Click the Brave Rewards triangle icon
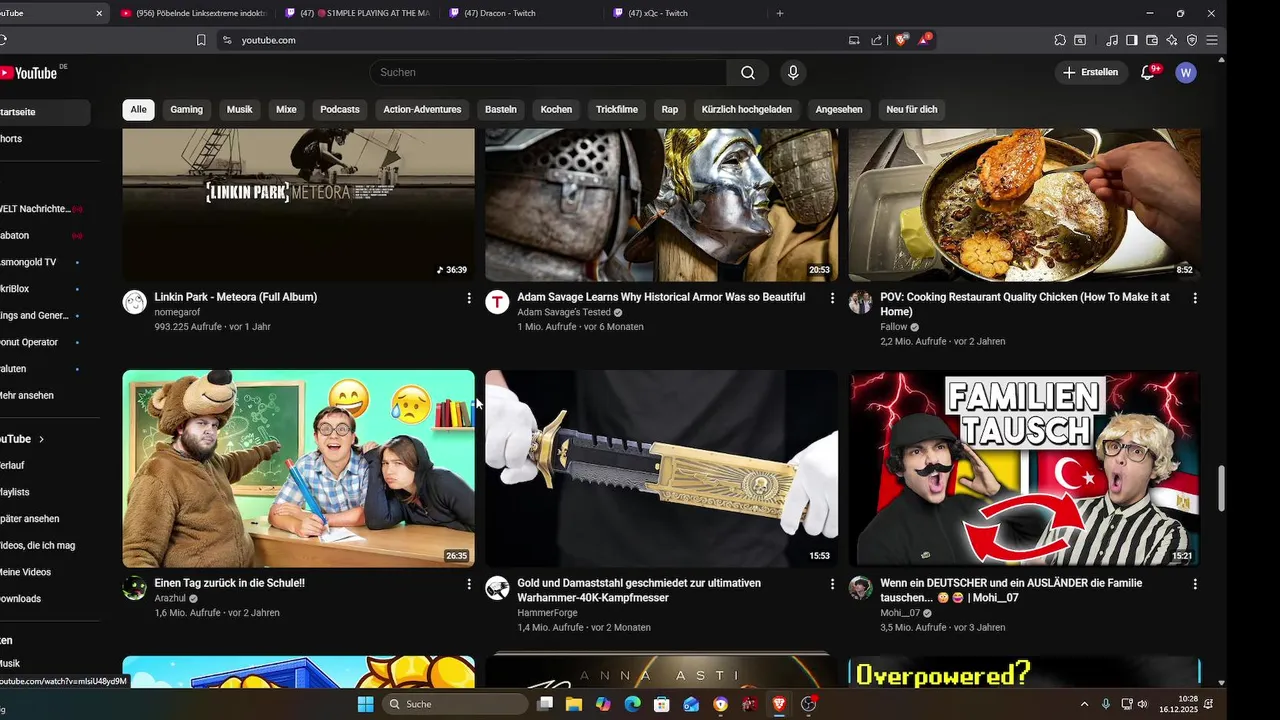Viewport: 1280px width, 720px height. pos(925,40)
